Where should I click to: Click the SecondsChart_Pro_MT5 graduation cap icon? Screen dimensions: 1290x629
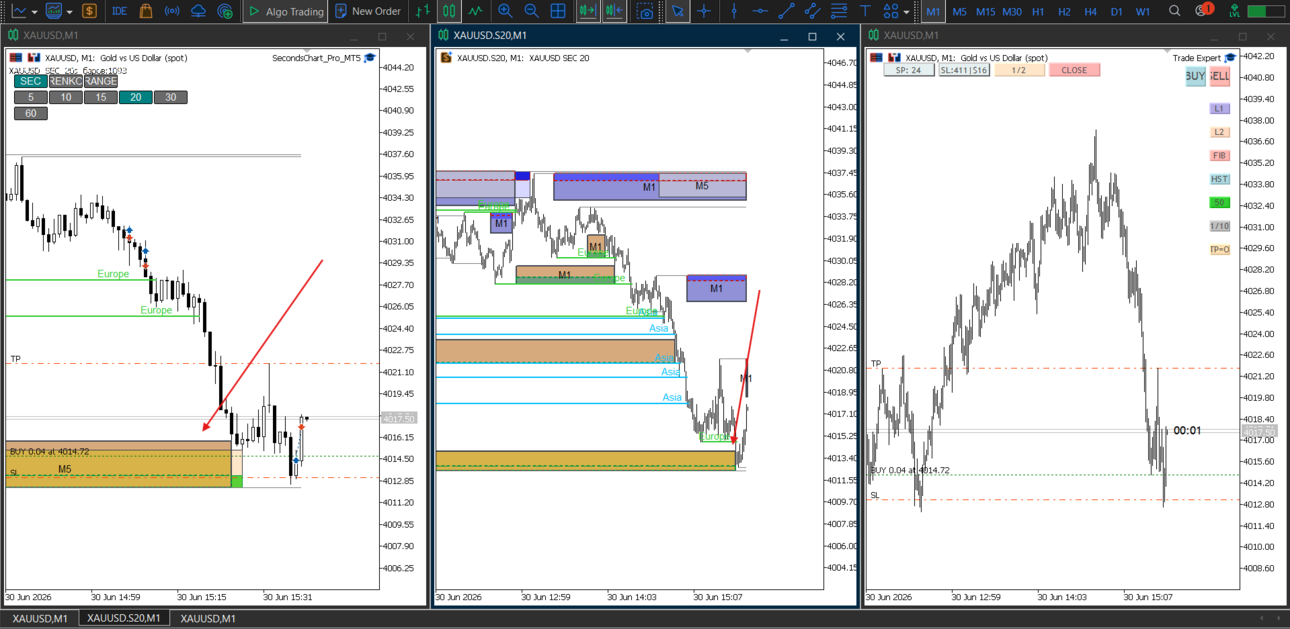click(370, 58)
